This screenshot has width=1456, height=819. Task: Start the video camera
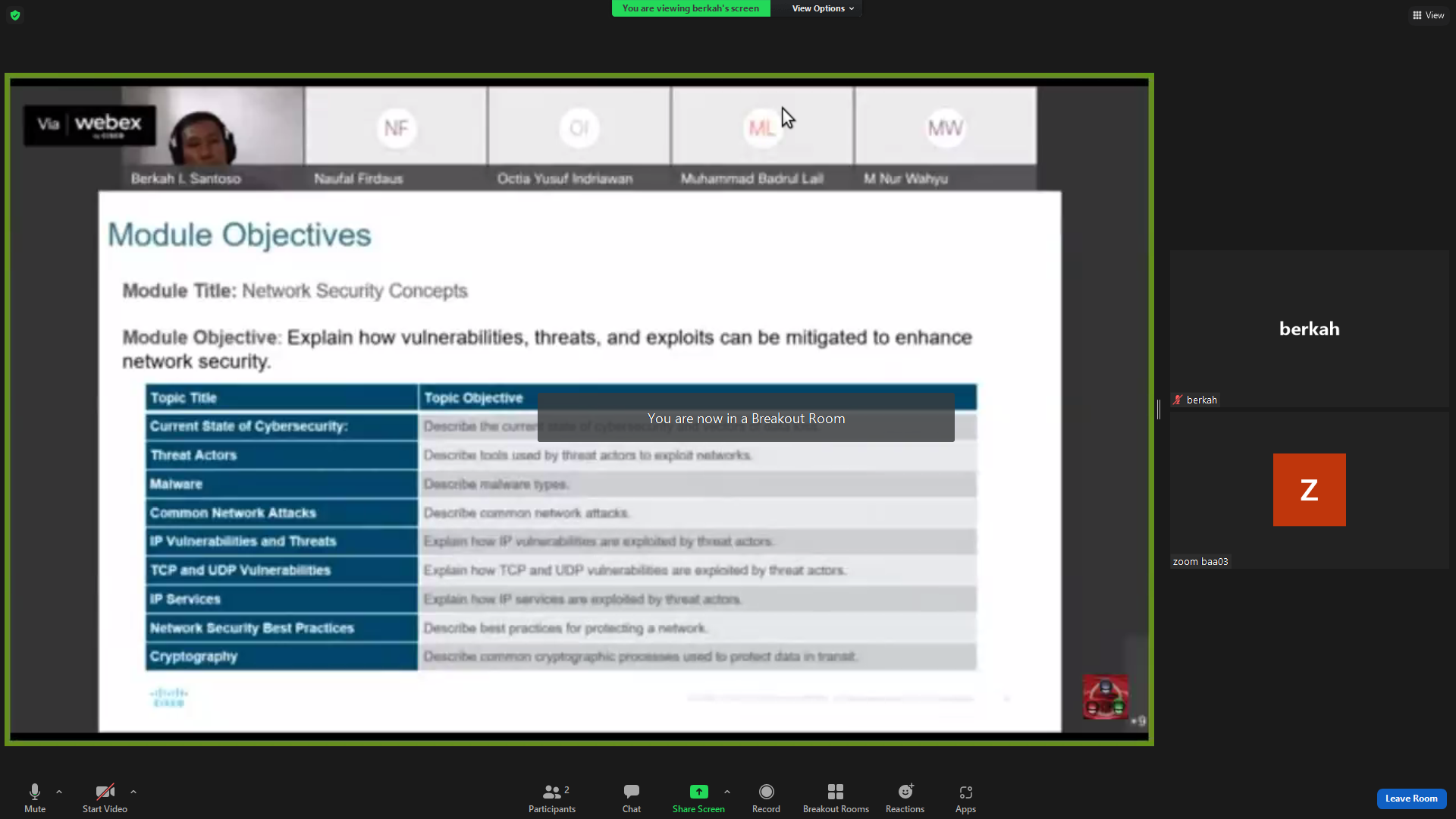(105, 798)
